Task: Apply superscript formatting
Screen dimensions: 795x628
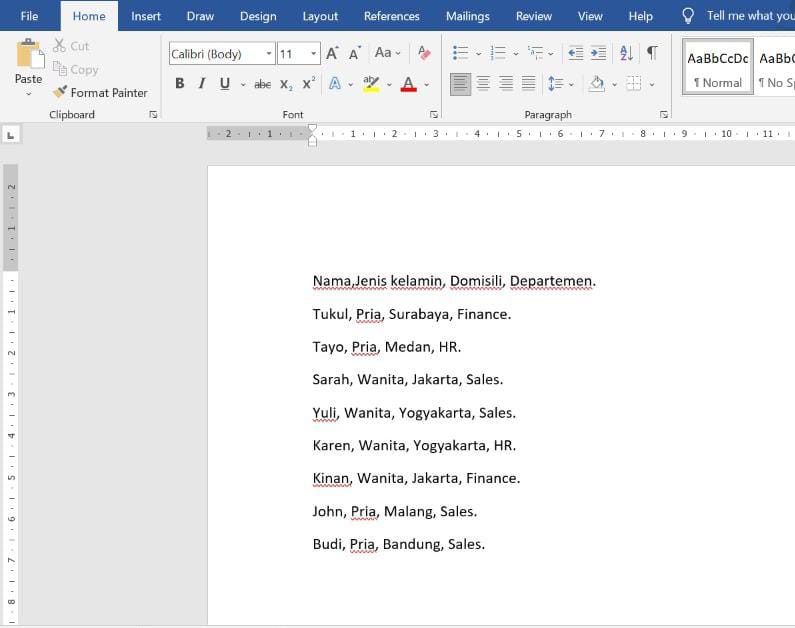Action: point(308,83)
